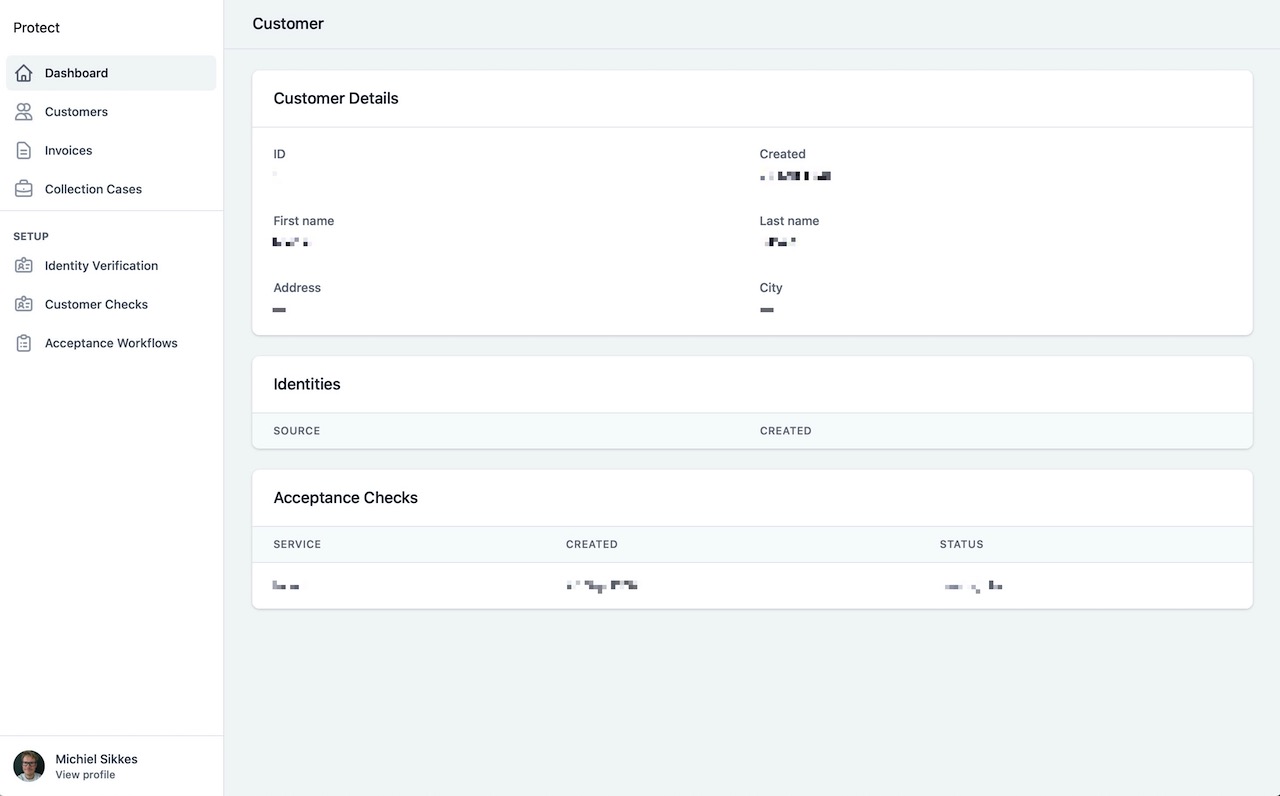Click the blurred status value
1280x796 pixels.
[x=973, y=586]
